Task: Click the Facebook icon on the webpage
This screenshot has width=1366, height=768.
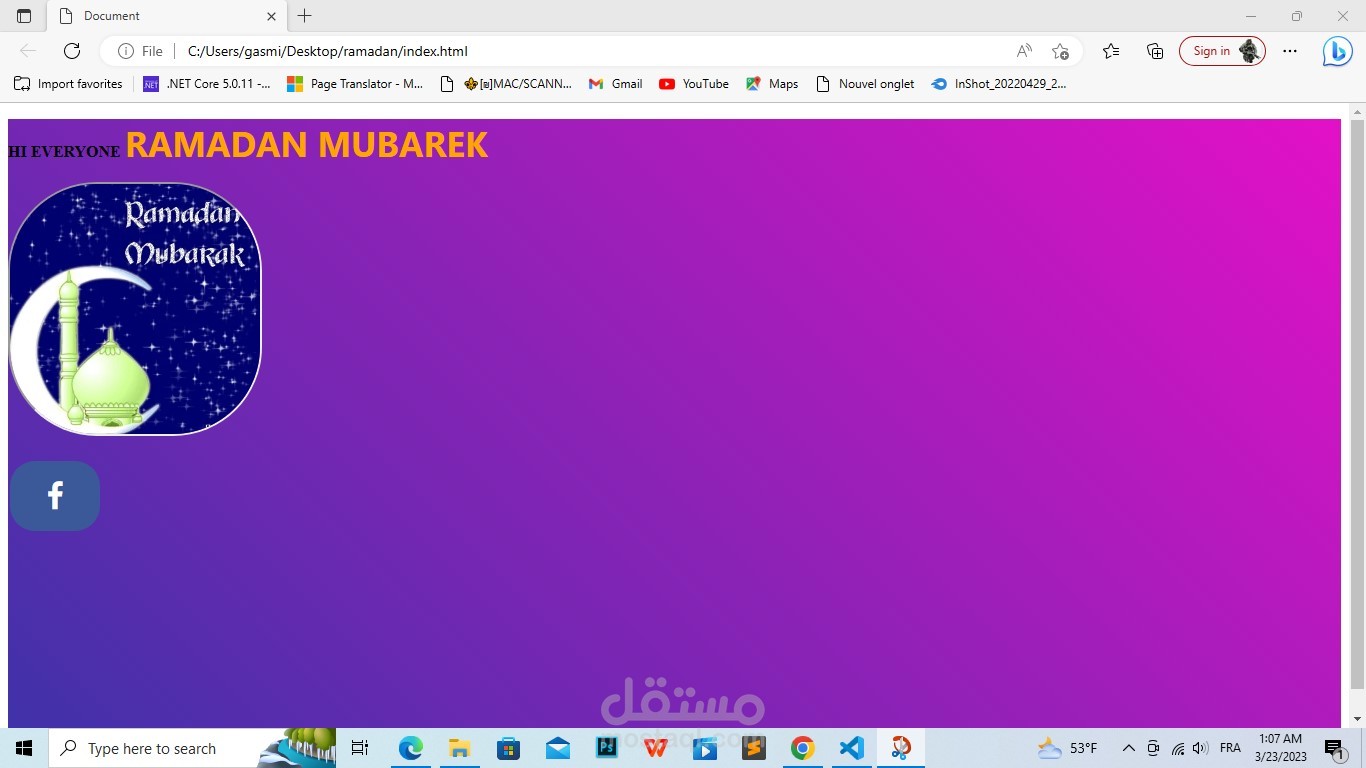Action: pos(54,494)
